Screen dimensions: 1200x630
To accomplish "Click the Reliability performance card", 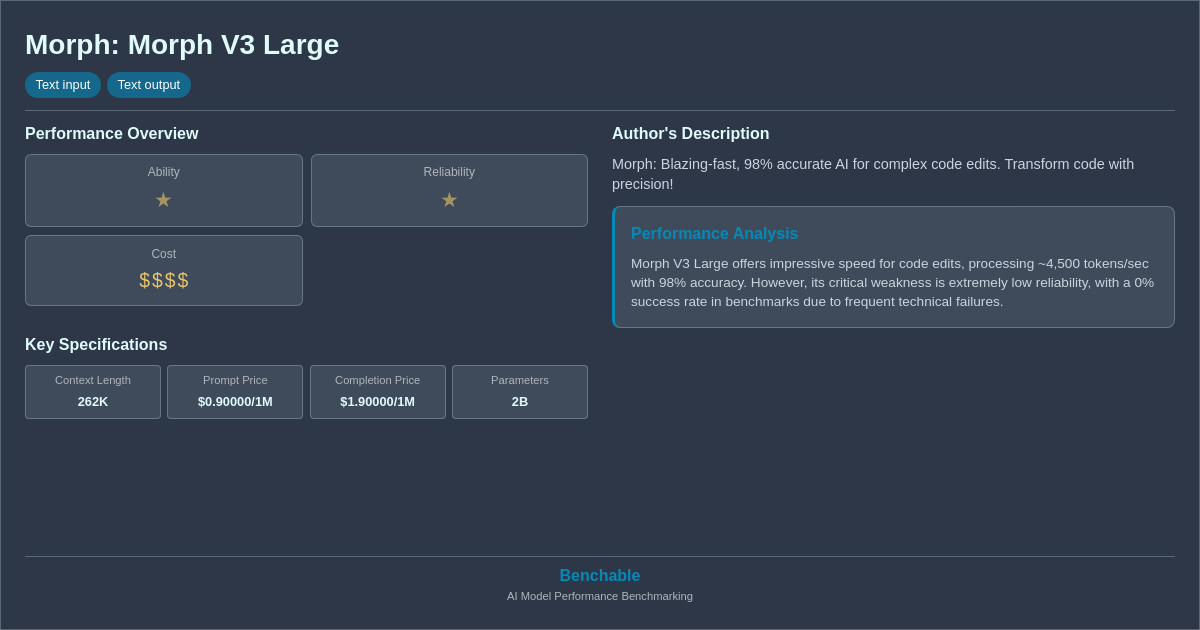I will click(x=449, y=190).
